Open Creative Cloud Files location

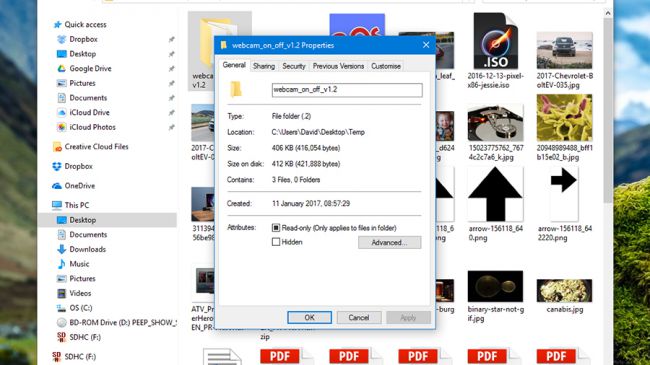click(96, 146)
